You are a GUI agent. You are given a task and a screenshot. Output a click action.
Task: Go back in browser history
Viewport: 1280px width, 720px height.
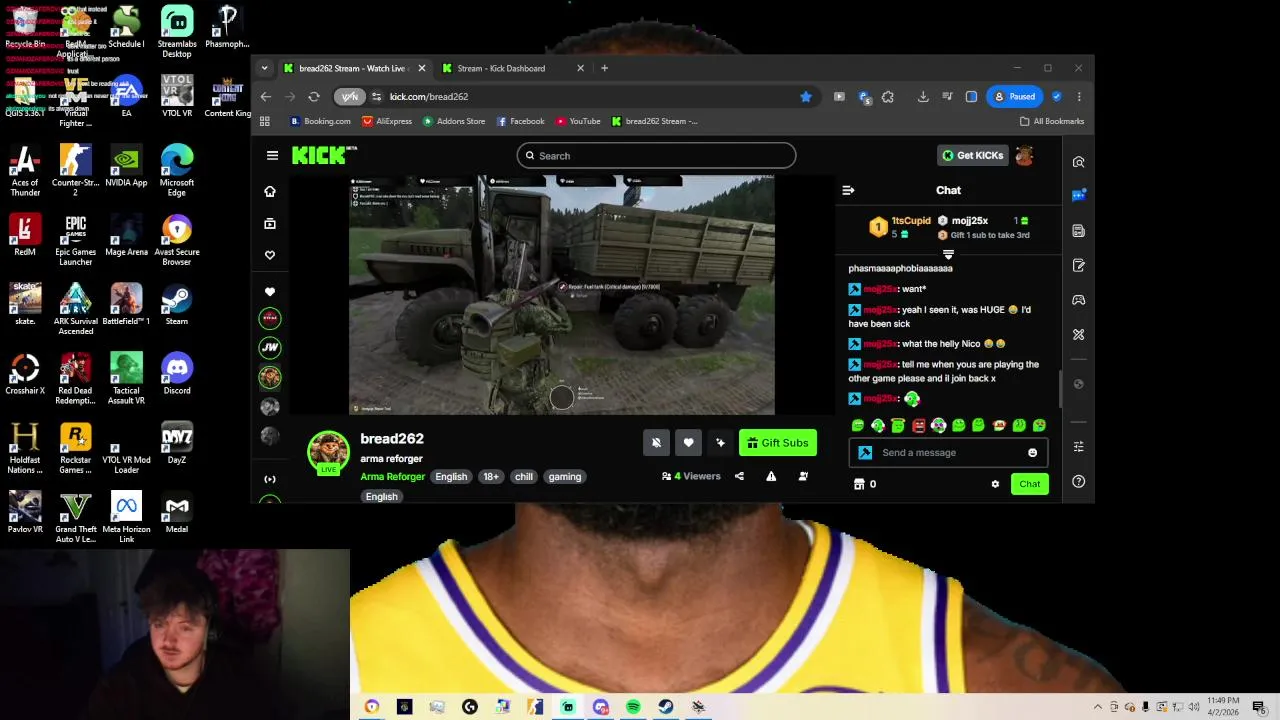(x=265, y=97)
